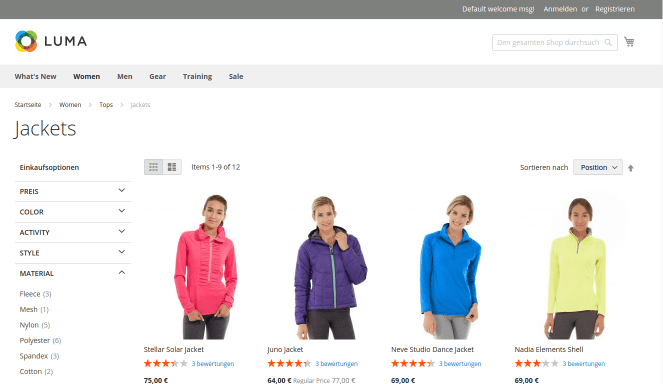Expand the Color filter
Image resolution: width=663 pixels, height=384 pixels.
[73, 212]
